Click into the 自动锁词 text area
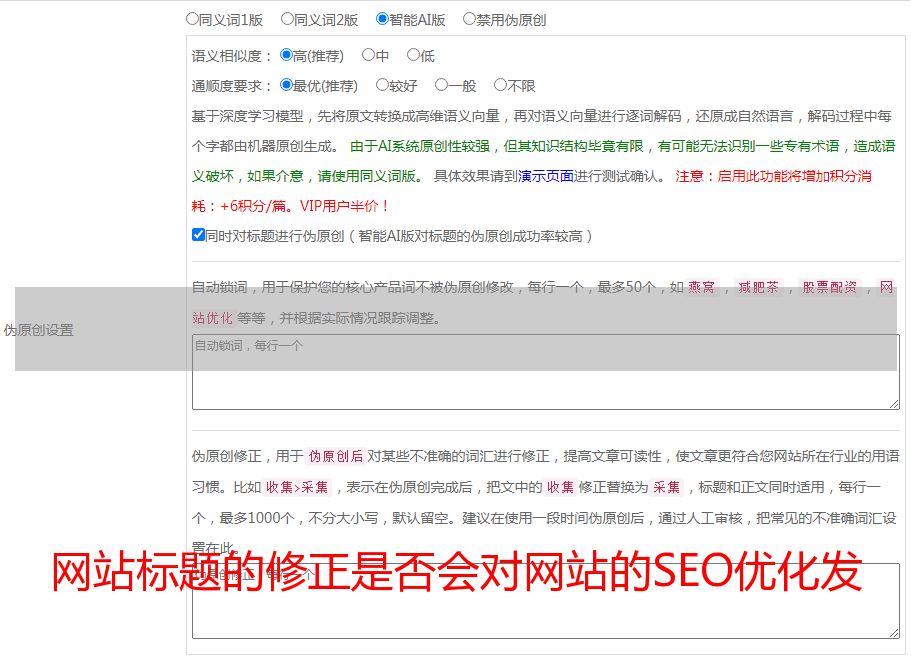The image size is (911, 658). [x=546, y=372]
